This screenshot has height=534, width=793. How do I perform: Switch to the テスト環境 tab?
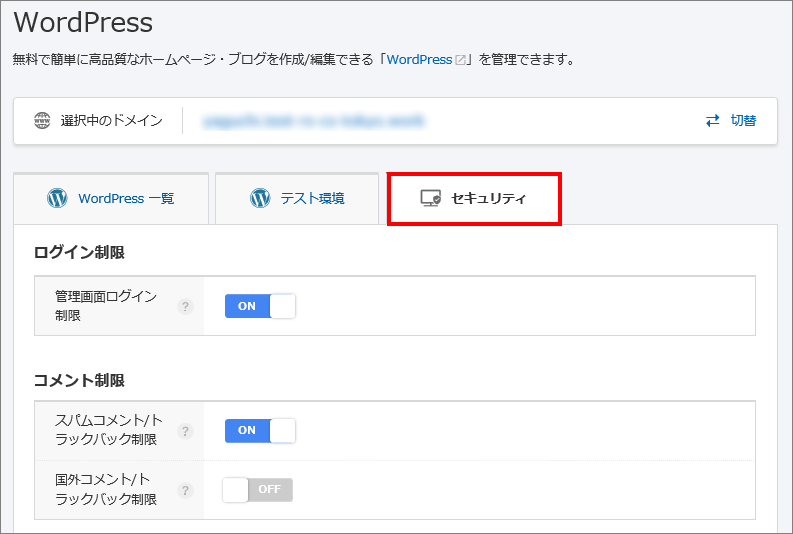297,198
